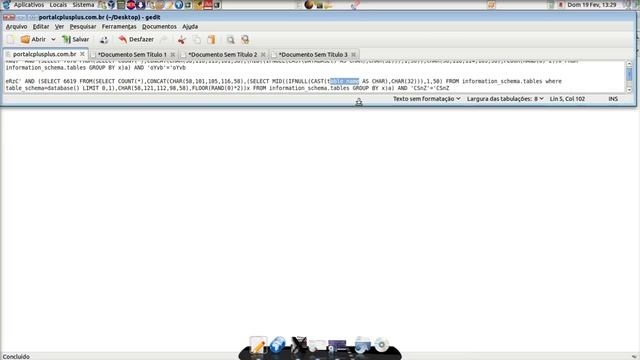
Task: Click inside the SQL text editor area
Action: pos(314,77)
